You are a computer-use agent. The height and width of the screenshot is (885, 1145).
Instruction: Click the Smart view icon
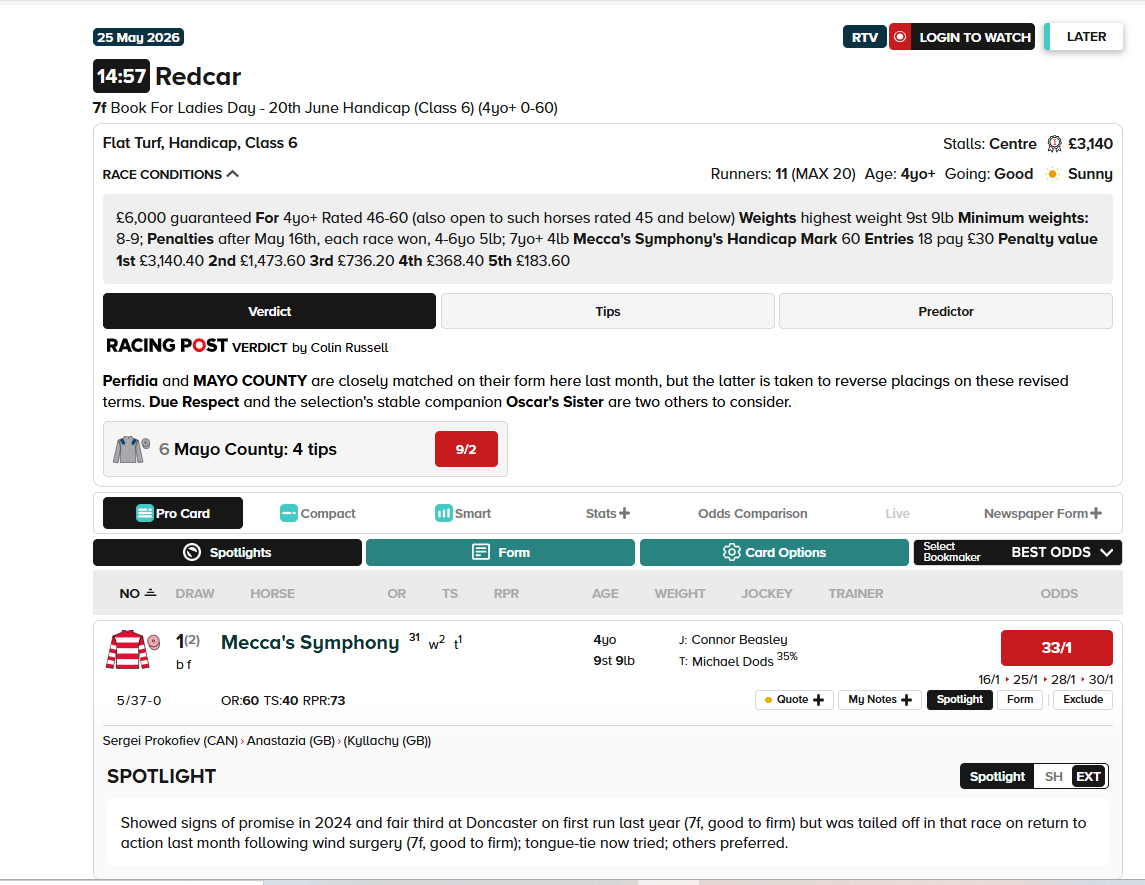pyautogui.click(x=443, y=513)
